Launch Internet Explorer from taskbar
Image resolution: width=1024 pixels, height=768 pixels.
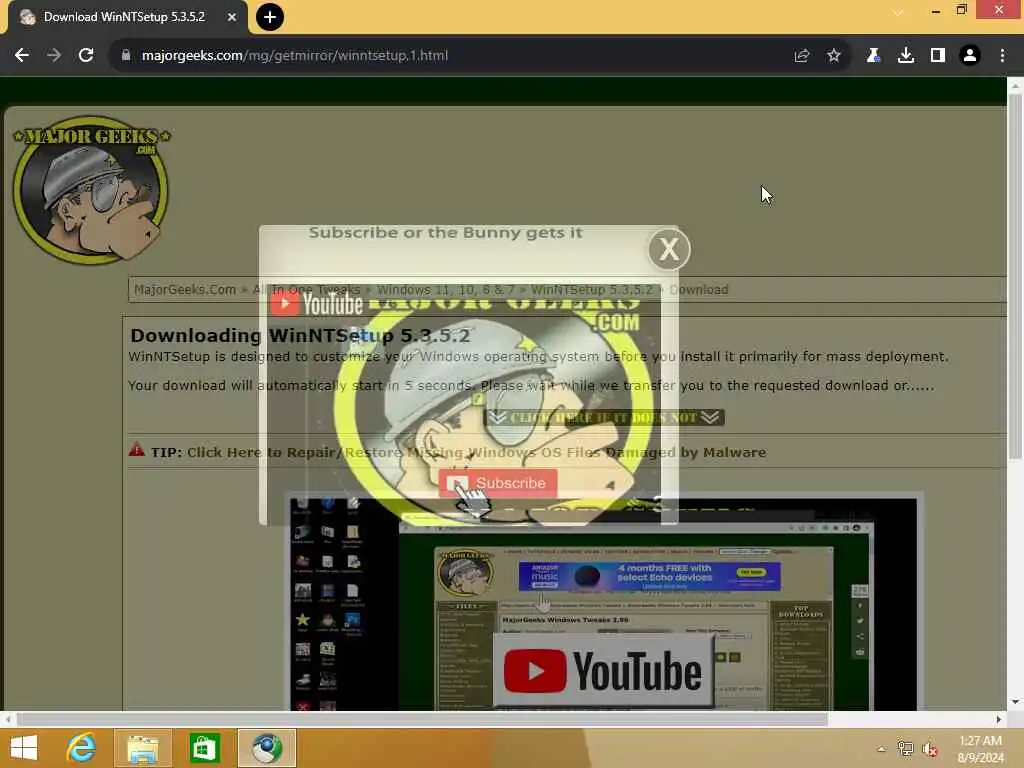(x=82, y=748)
